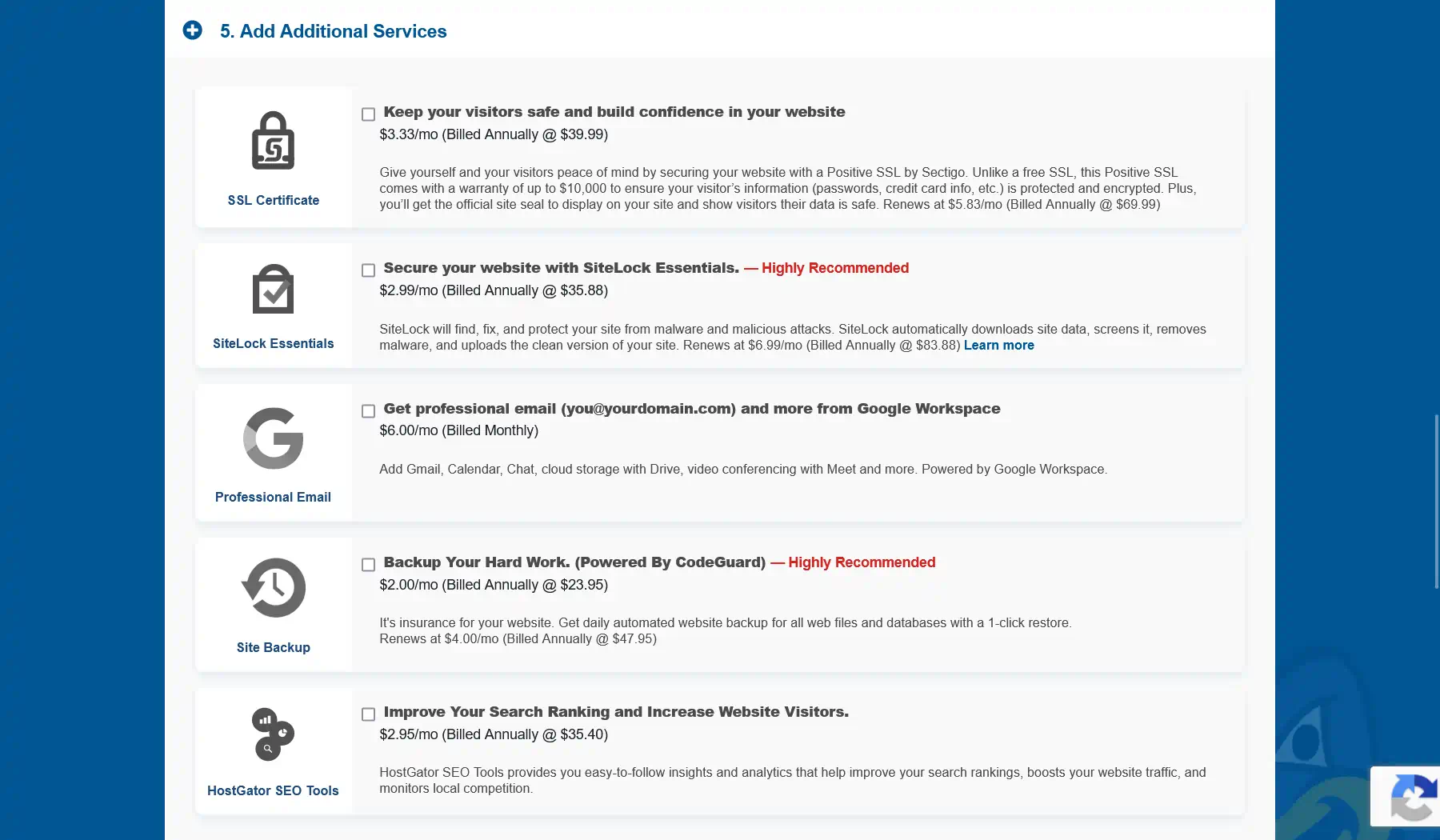Screen dimensions: 1440x840
Task: Click the '$2.00/mo (Billed Annually @ $23.95)' price
Action: (494, 585)
